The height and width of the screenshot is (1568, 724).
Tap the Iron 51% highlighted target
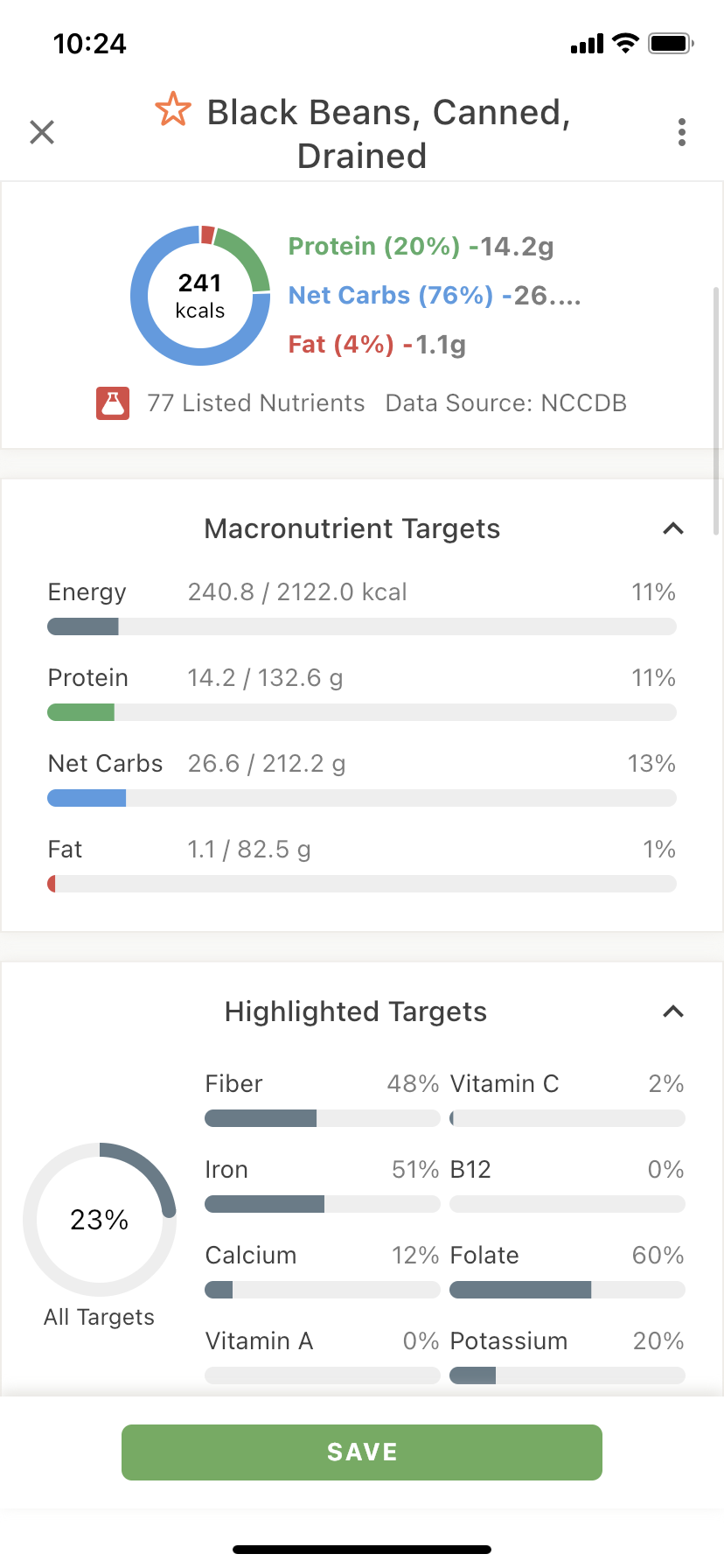click(323, 1186)
